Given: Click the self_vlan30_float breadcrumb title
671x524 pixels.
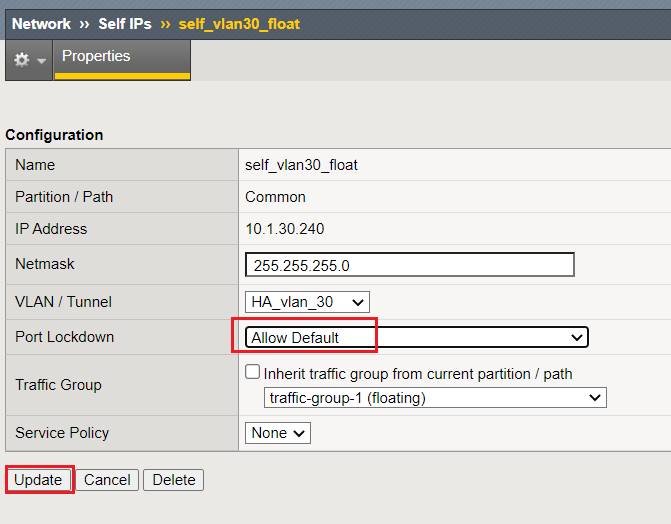Looking at the screenshot, I should pyautogui.click(x=239, y=24).
